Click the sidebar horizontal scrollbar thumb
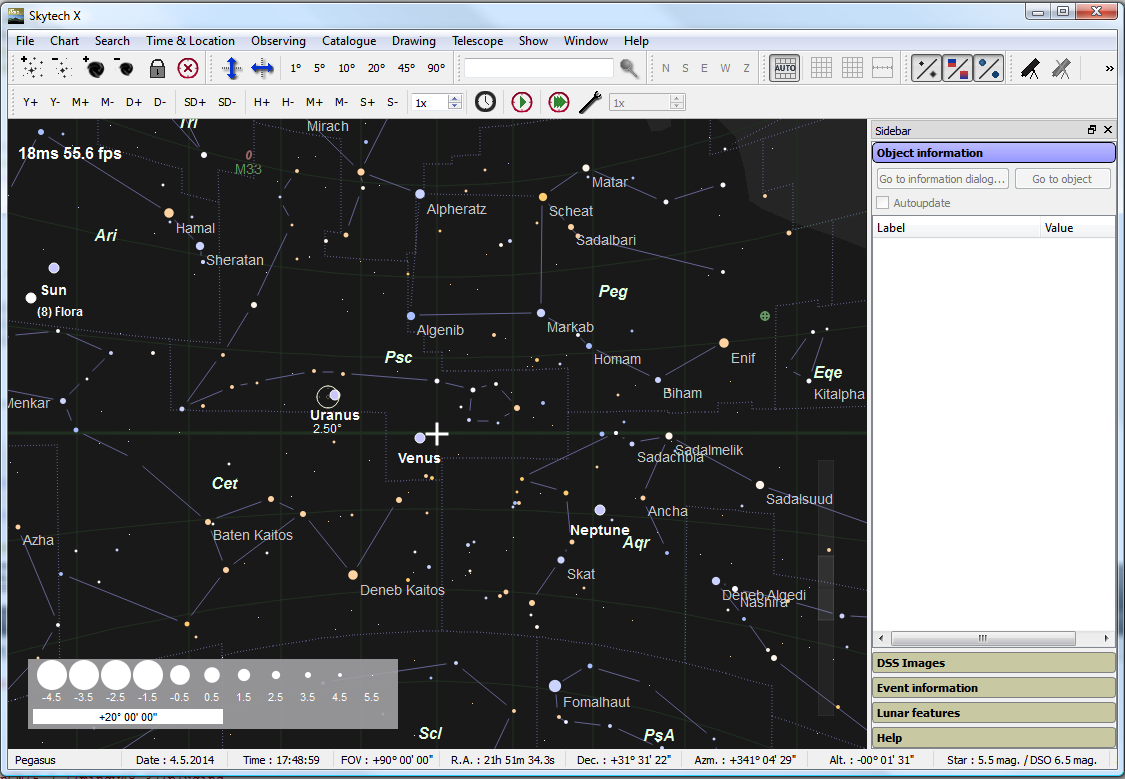 tap(983, 638)
